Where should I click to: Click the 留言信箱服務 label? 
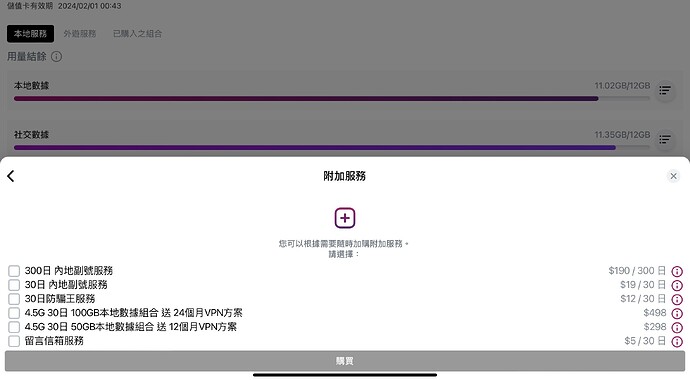point(54,341)
